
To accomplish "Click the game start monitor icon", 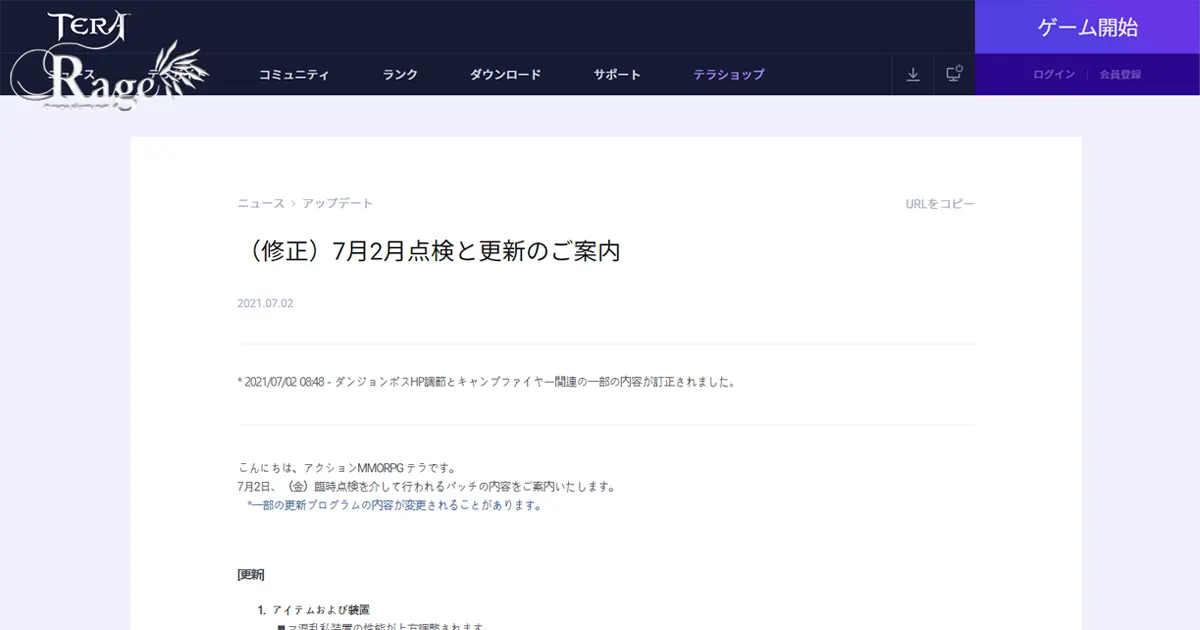I will click(x=953, y=74).
